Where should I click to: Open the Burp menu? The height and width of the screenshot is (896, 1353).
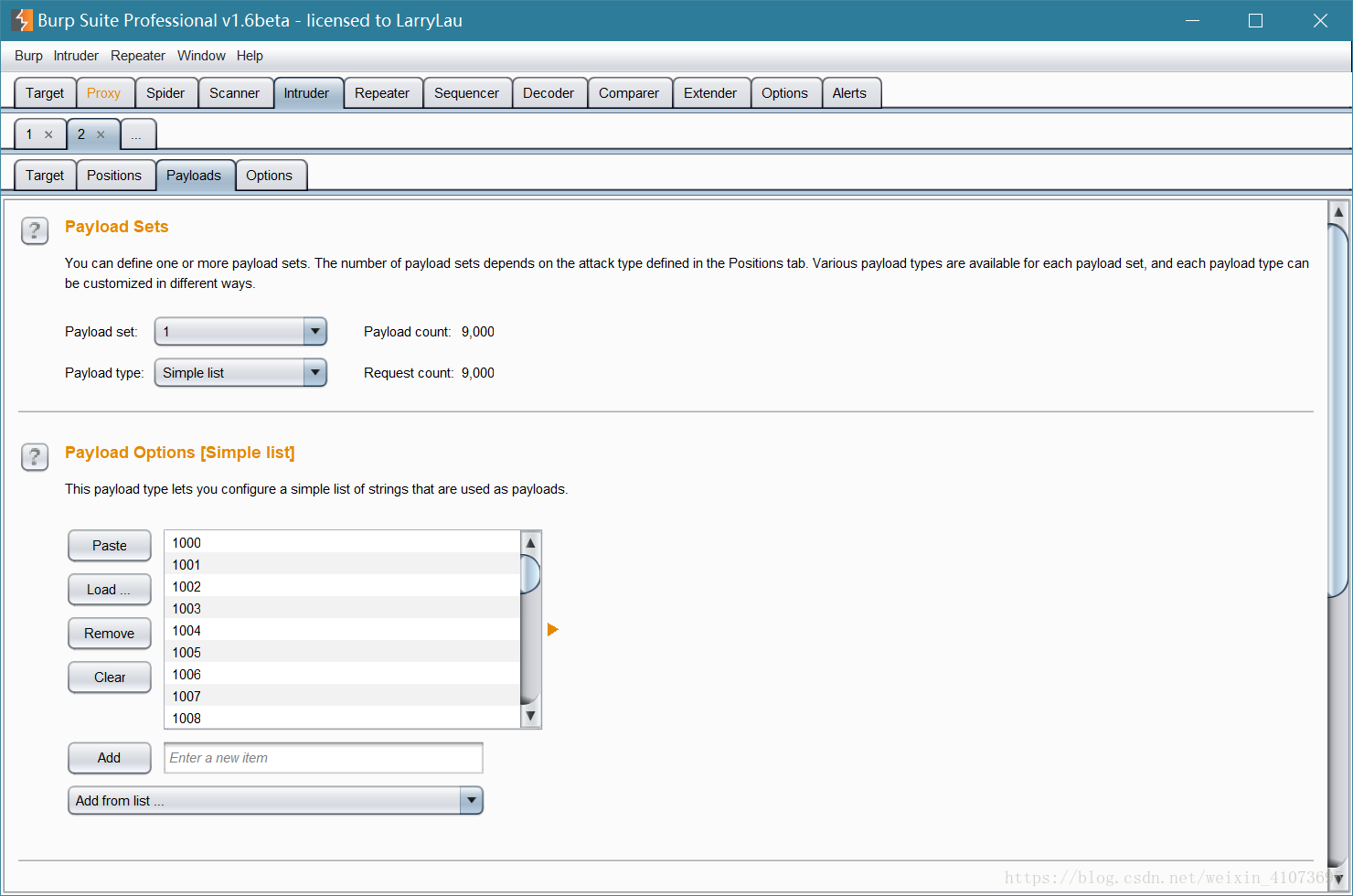pos(28,56)
